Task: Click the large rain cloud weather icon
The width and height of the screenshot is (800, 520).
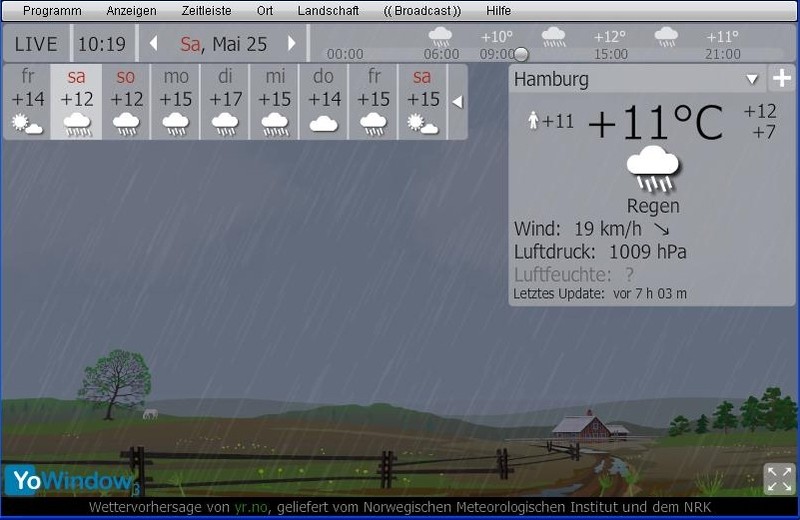Action: click(x=652, y=169)
